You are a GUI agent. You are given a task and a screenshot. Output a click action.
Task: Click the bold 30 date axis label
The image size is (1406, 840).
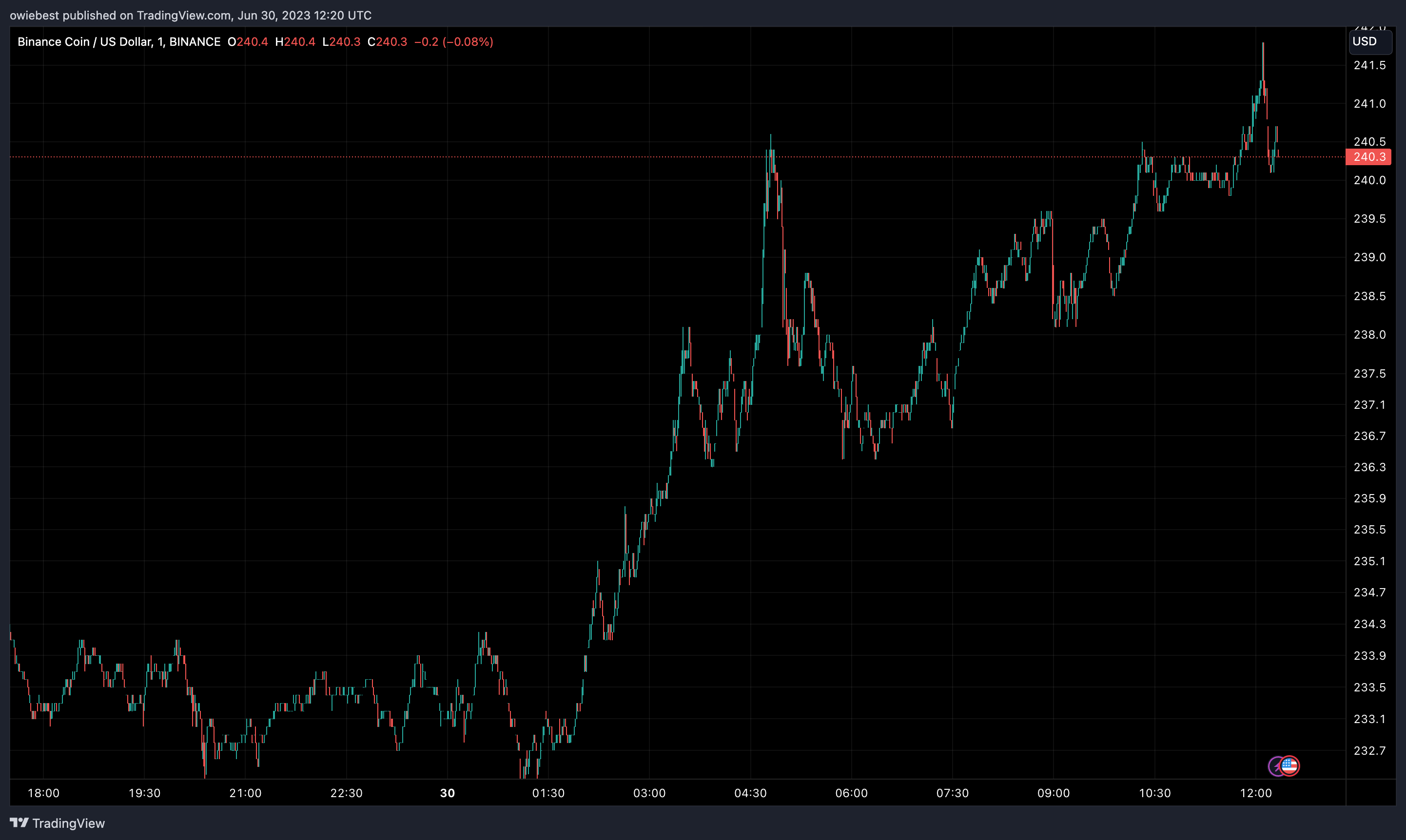448,793
